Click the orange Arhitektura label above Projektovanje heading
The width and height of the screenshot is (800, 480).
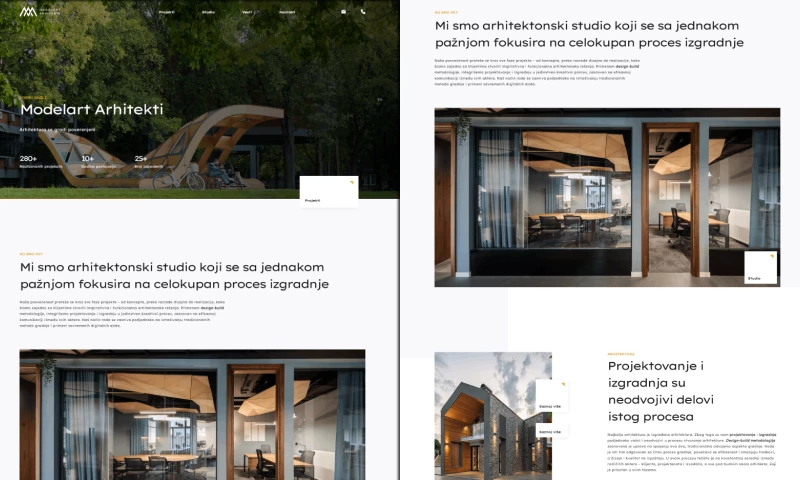coord(621,353)
